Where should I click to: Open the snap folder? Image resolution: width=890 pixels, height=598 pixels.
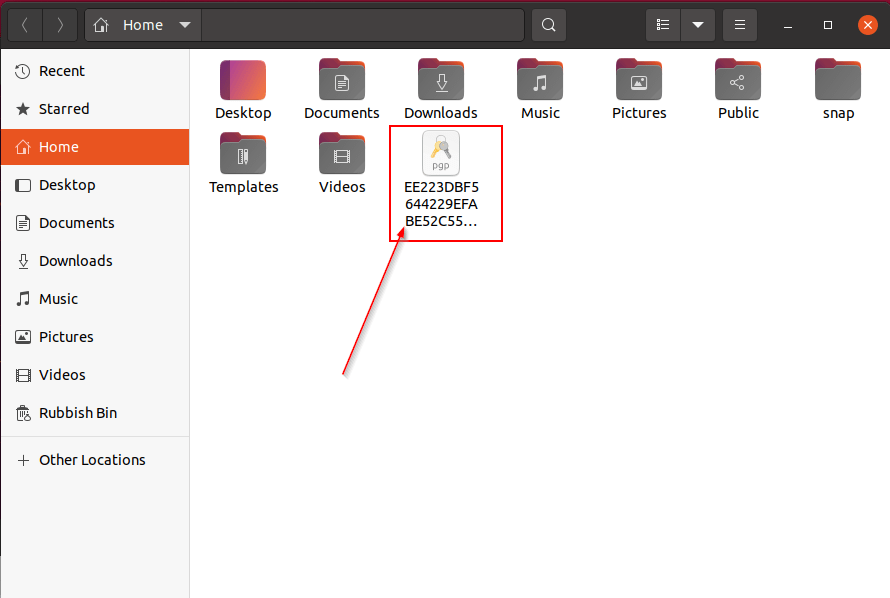click(x=838, y=80)
